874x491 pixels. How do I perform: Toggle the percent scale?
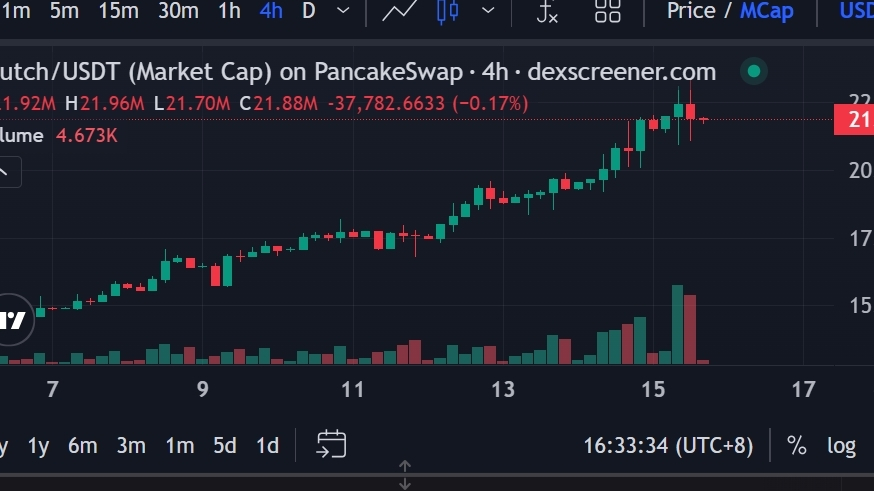tap(797, 446)
